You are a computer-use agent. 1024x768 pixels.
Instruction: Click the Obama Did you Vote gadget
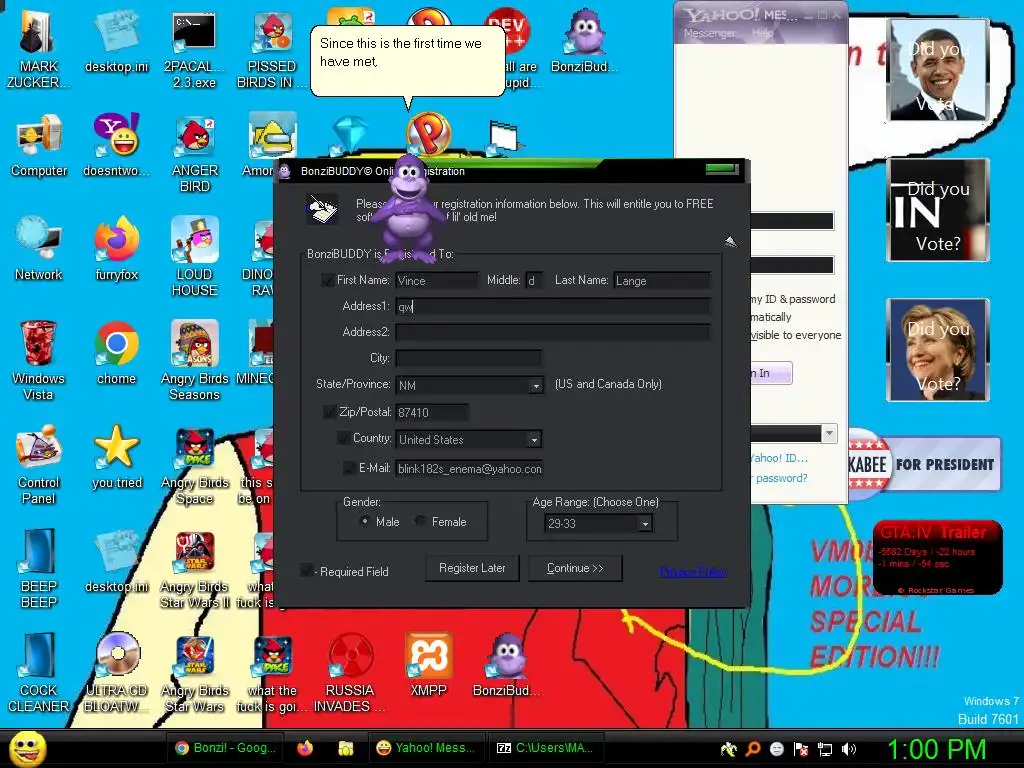coord(938,70)
